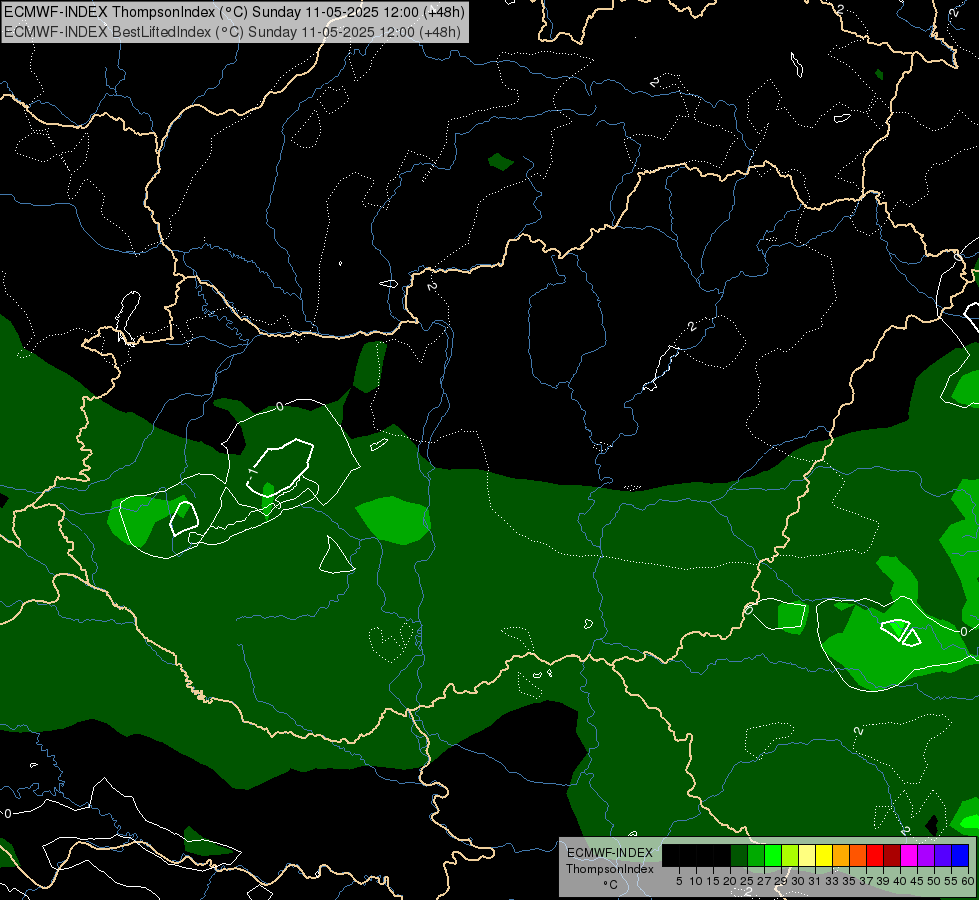Screen dimensions: 979x900
Task: Click legend tick value 30
Action: click(x=799, y=881)
